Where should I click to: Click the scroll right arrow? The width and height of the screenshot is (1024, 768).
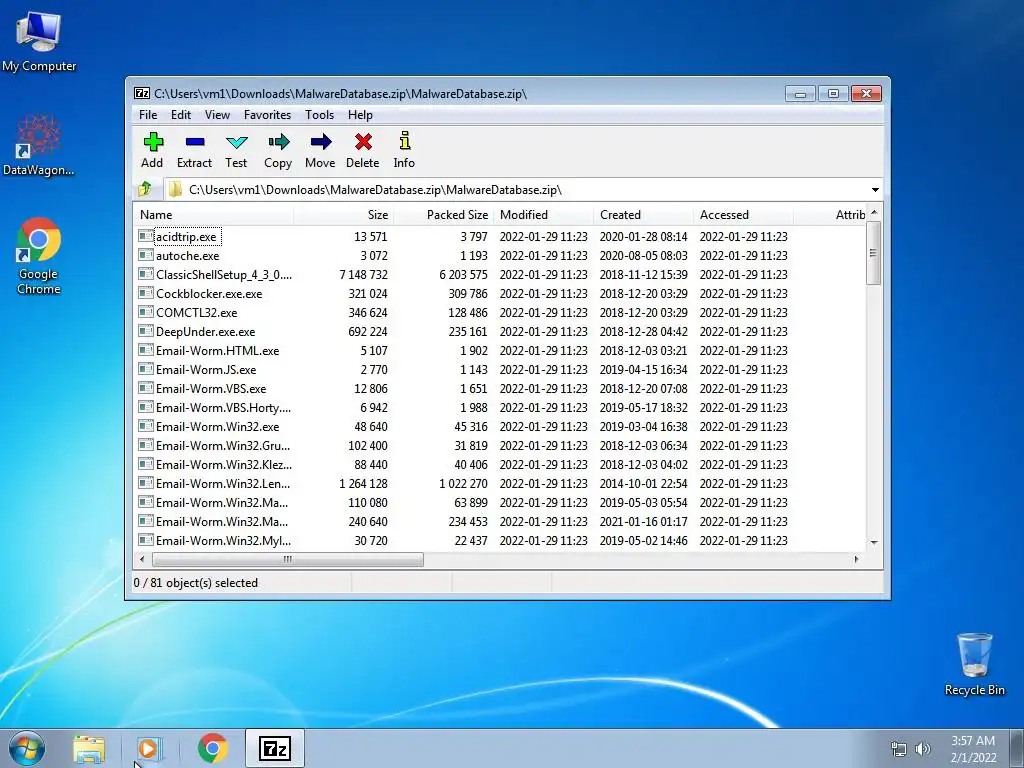[x=856, y=559]
